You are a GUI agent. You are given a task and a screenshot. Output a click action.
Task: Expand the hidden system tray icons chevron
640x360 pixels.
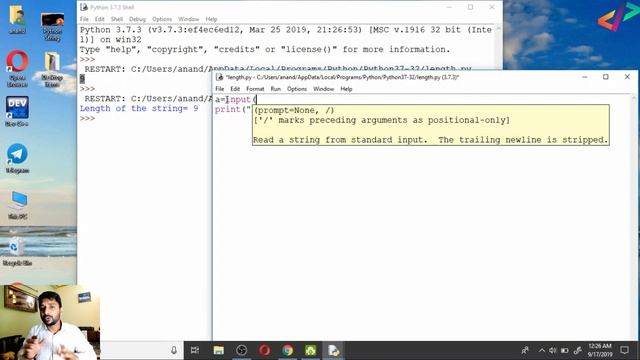point(542,350)
